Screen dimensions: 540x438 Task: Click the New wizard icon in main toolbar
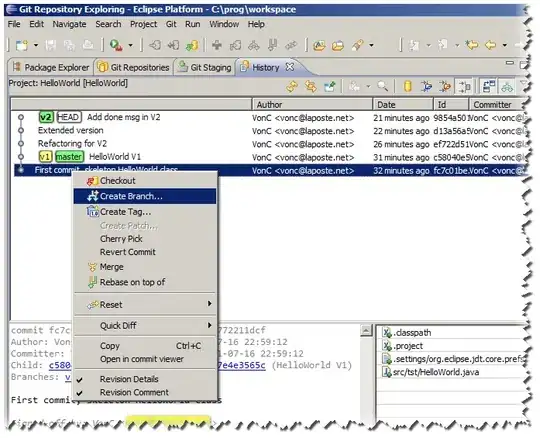[21, 45]
